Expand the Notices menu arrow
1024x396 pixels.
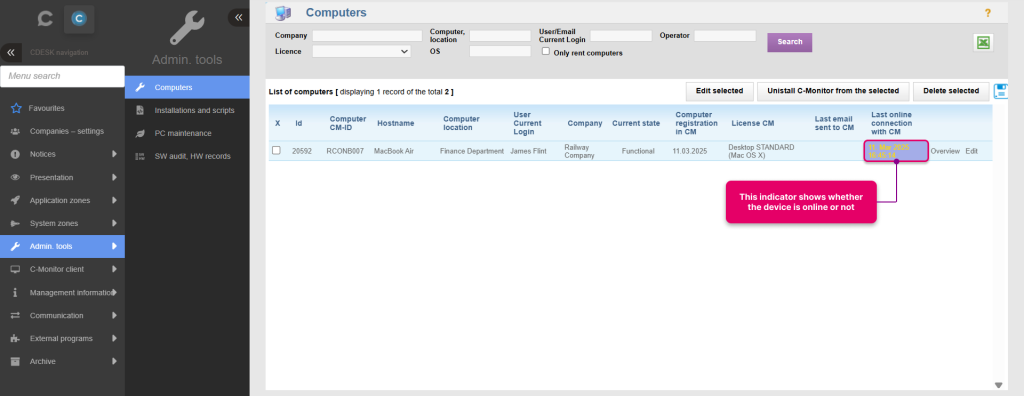pyautogui.click(x=114, y=154)
